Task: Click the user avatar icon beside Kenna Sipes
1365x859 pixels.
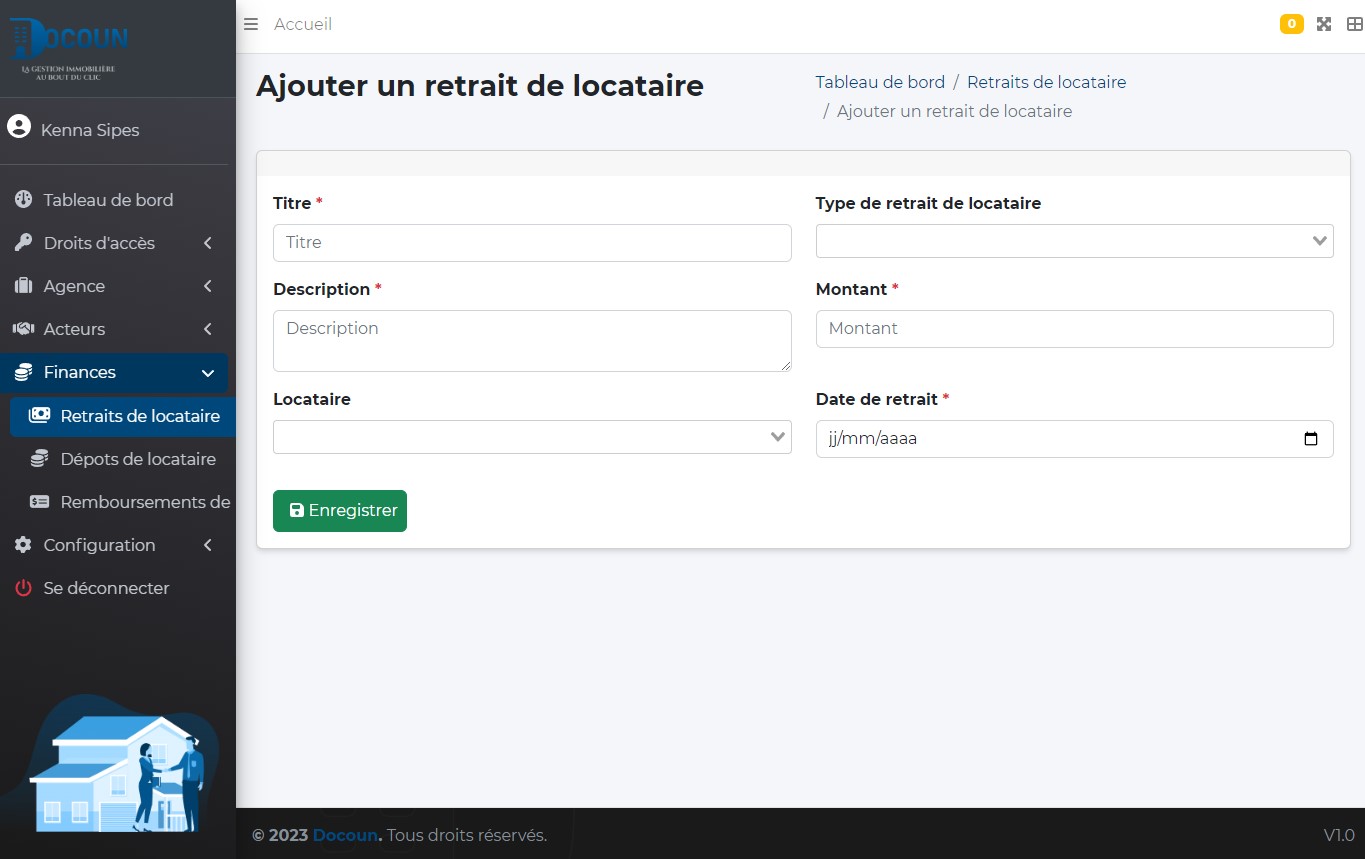Action: tap(19, 127)
